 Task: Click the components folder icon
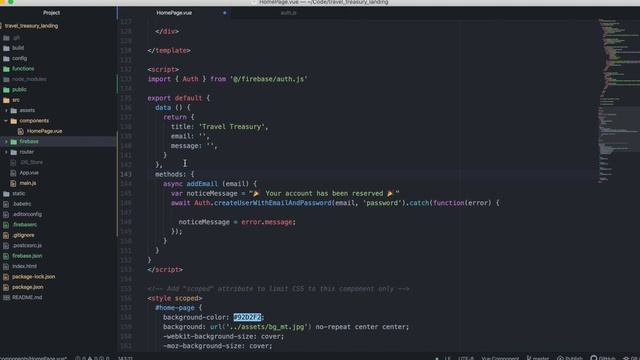click(x=13, y=121)
